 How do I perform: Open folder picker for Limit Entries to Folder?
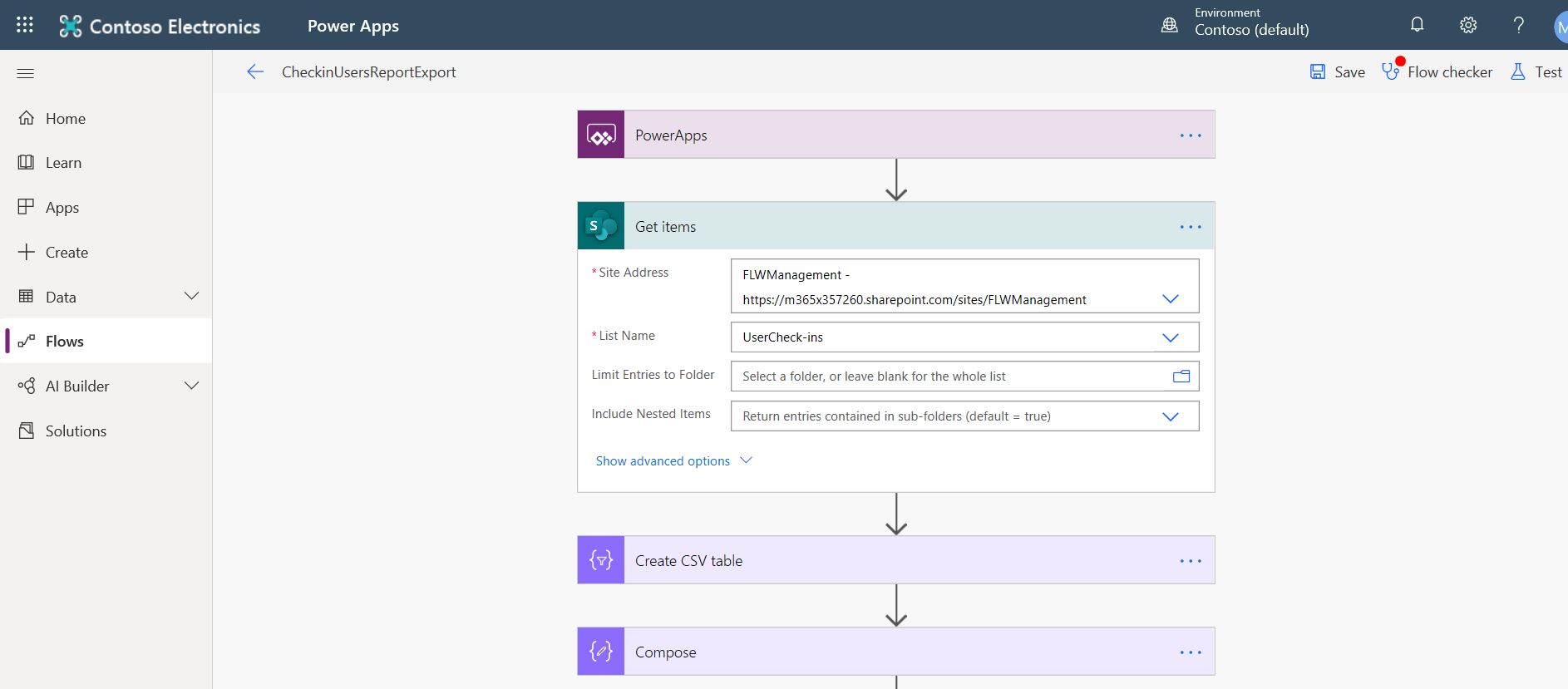point(1181,376)
